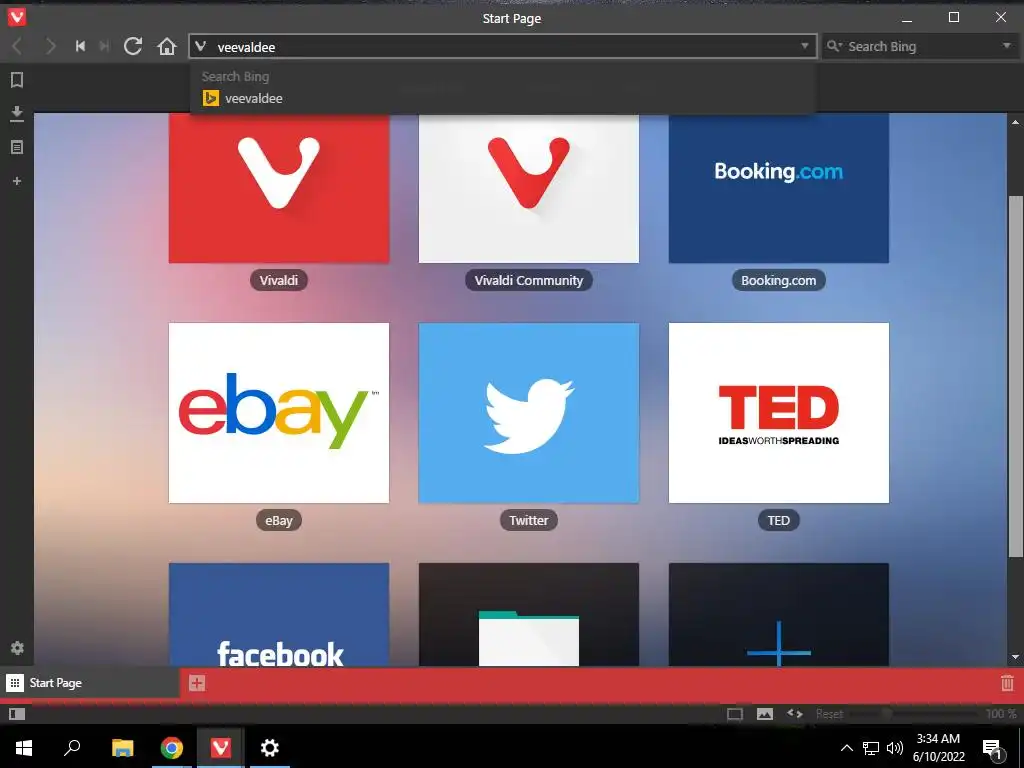Open the Facebook speed dial tile

(x=279, y=615)
